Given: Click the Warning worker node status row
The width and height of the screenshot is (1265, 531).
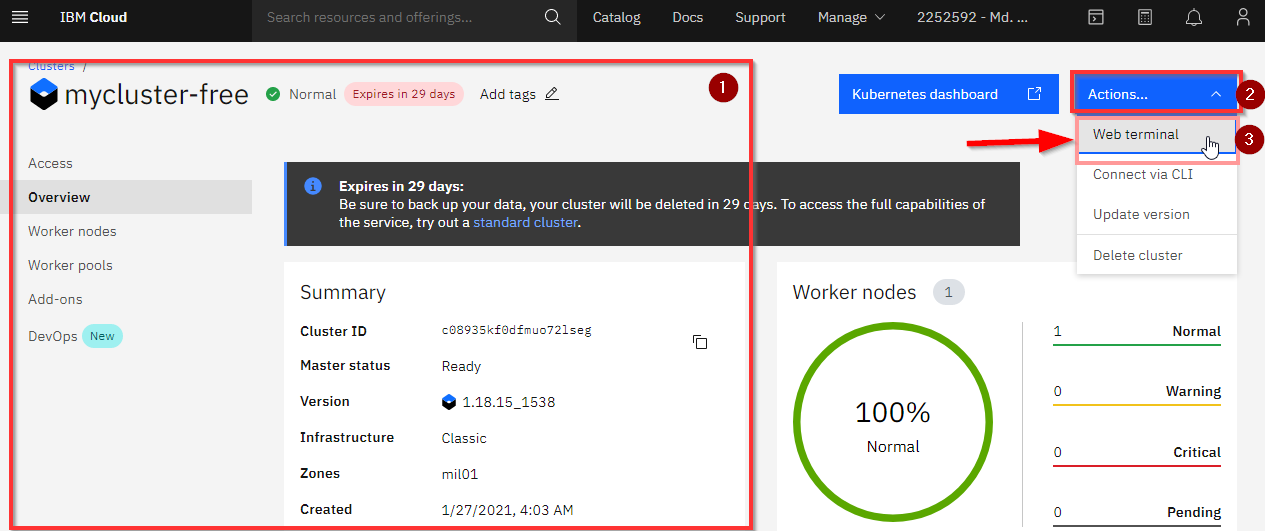Looking at the screenshot, I should (x=1137, y=393).
